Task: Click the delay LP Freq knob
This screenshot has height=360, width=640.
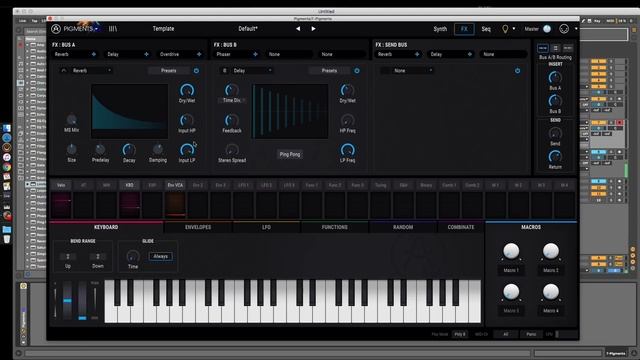Action: click(x=347, y=150)
